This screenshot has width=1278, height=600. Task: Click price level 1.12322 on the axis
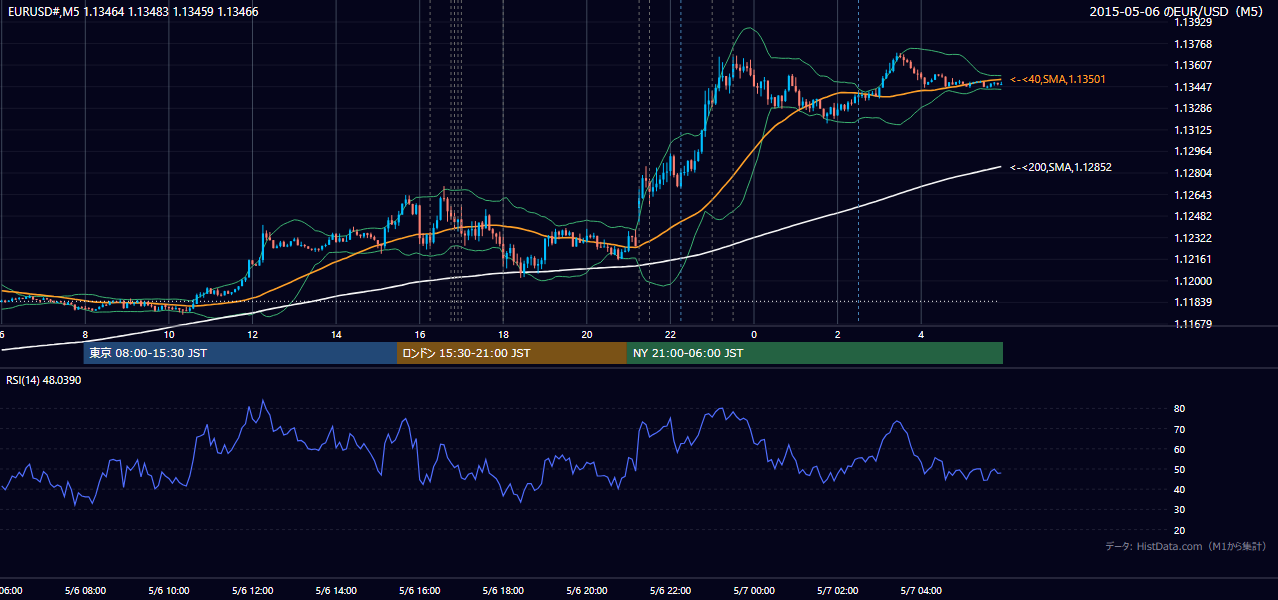pyautogui.click(x=1193, y=238)
